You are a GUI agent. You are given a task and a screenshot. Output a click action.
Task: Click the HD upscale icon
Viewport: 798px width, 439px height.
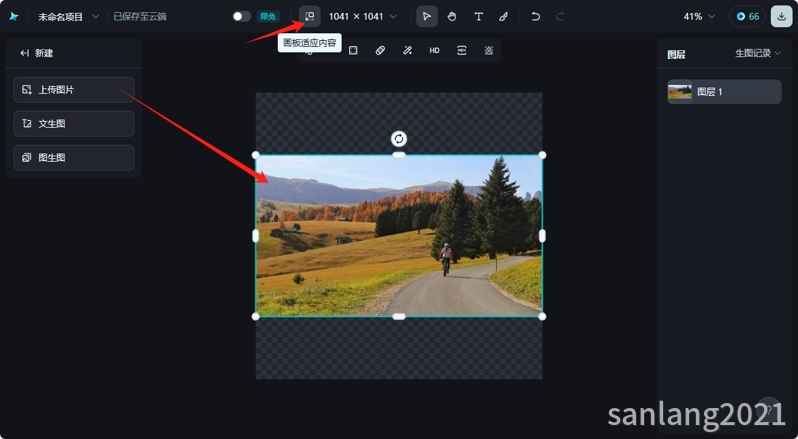point(434,50)
